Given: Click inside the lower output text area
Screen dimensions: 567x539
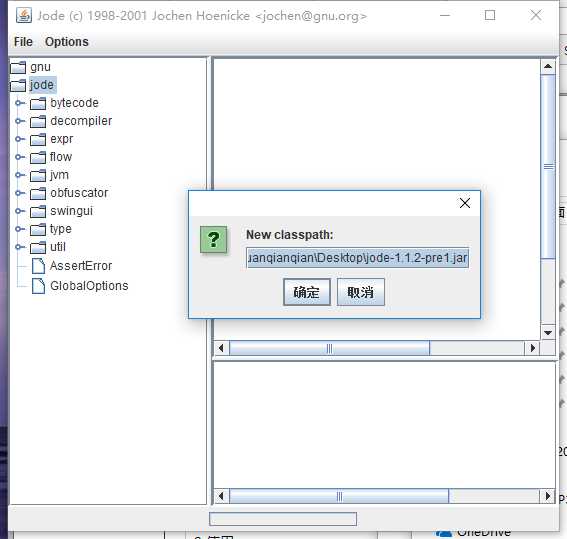Looking at the screenshot, I should click(384, 425).
